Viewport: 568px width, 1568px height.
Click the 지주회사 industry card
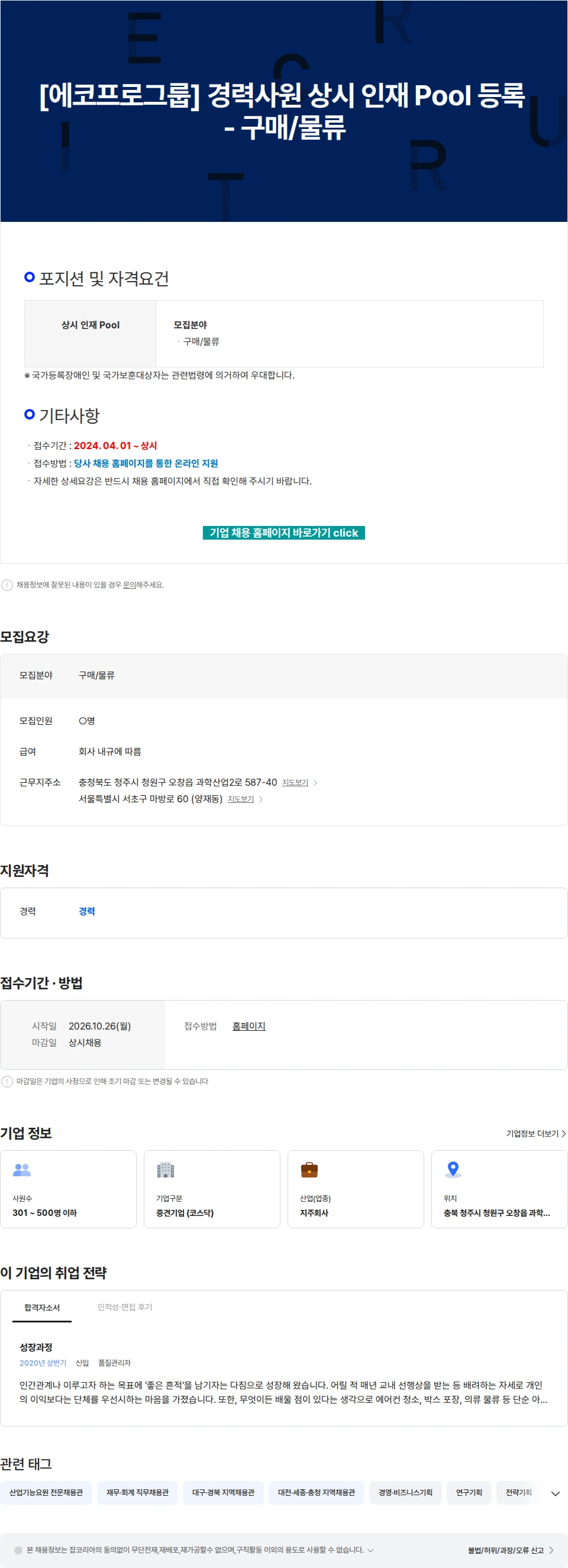tap(356, 1189)
